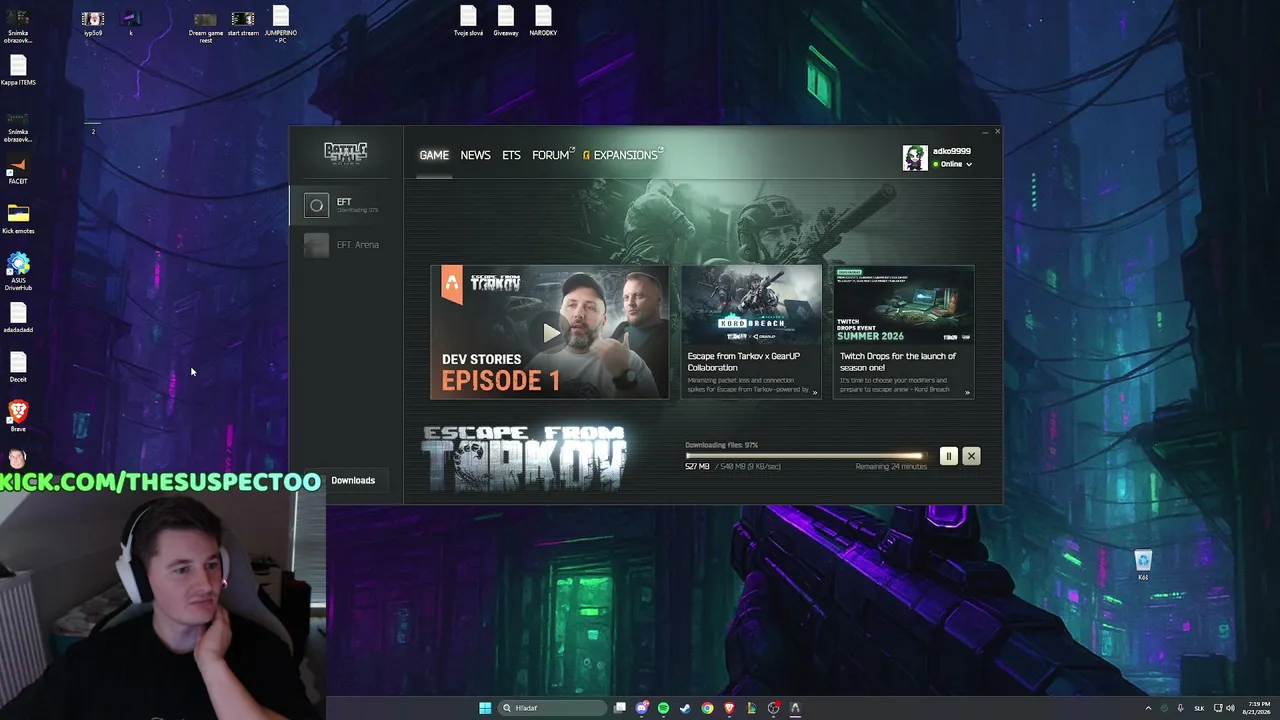Click the adko9999 username
The width and height of the screenshot is (1280, 720).
pyautogui.click(x=951, y=152)
